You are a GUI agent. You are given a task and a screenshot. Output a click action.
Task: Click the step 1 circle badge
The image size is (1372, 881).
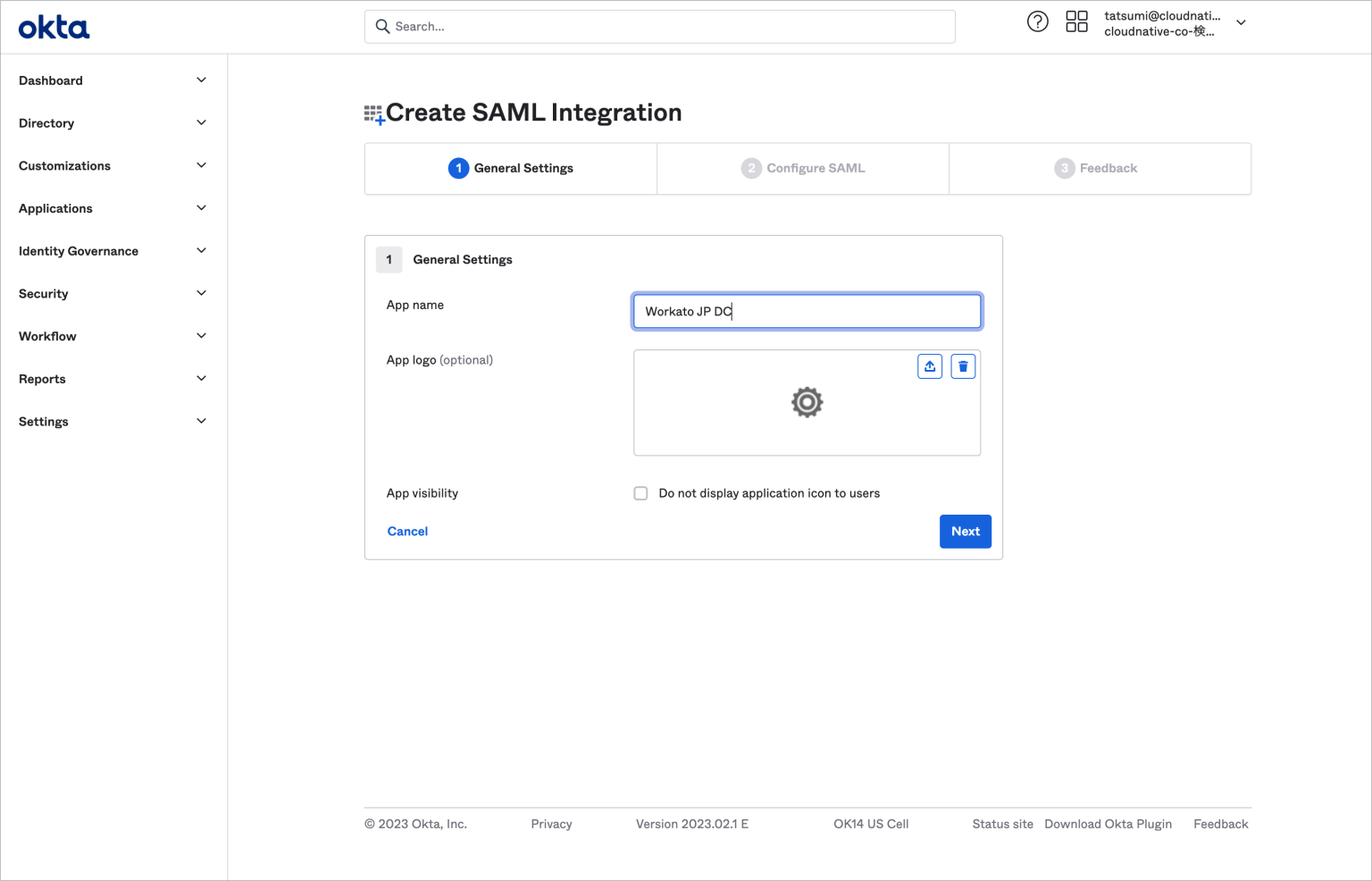[458, 167]
